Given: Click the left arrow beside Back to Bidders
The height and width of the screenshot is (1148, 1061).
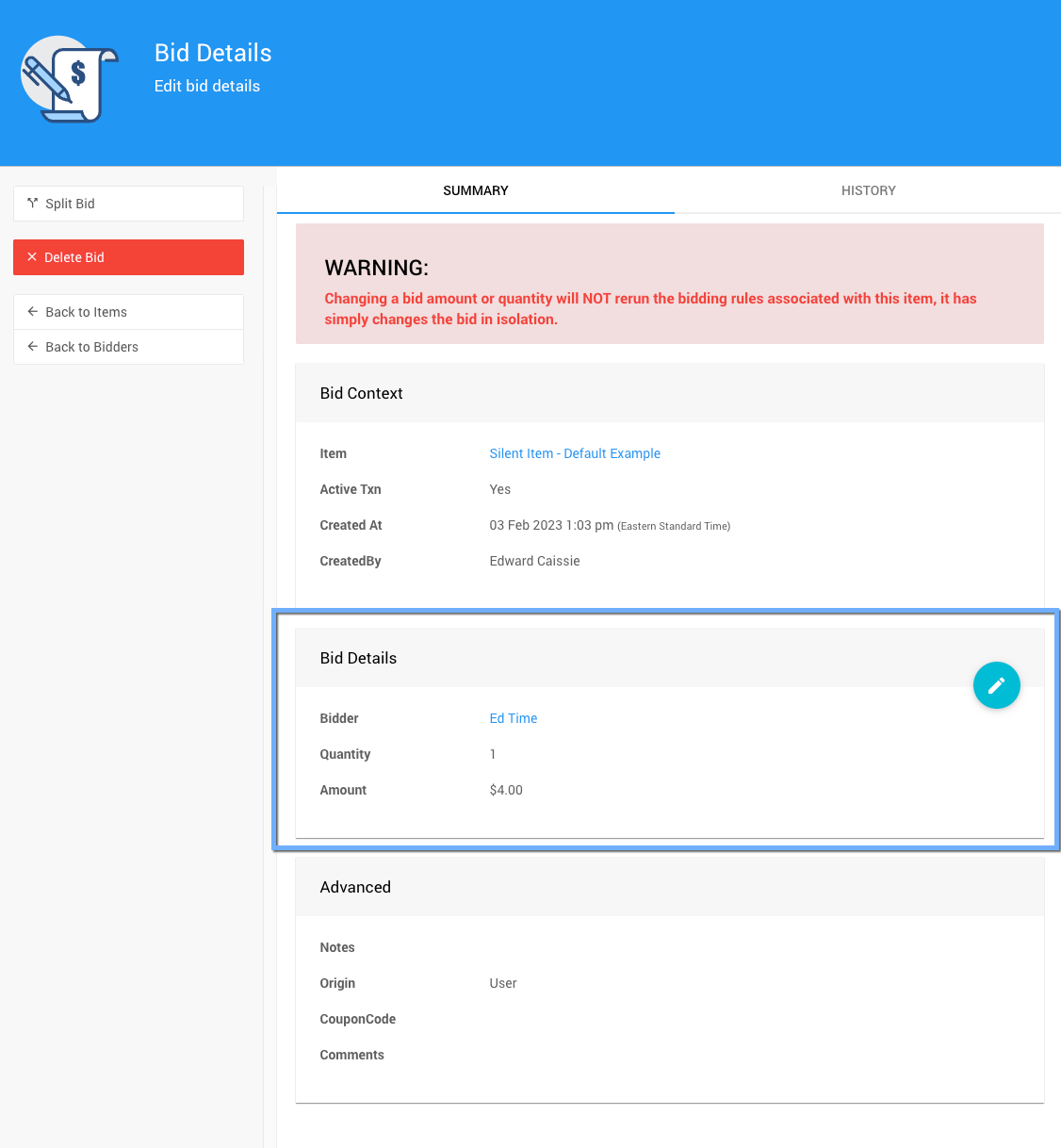Looking at the screenshot, I should click(33, 347).
